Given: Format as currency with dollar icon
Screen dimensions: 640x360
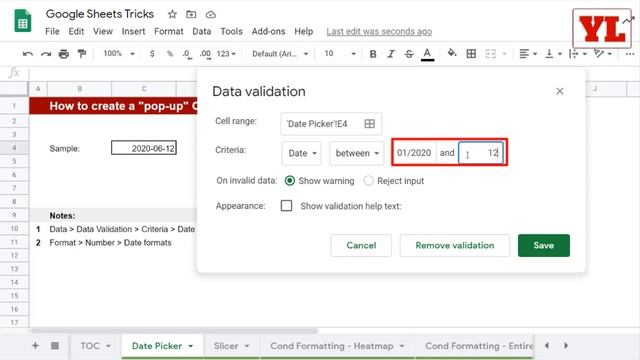Looking at the screenshot, I should (x=152, y=54).
